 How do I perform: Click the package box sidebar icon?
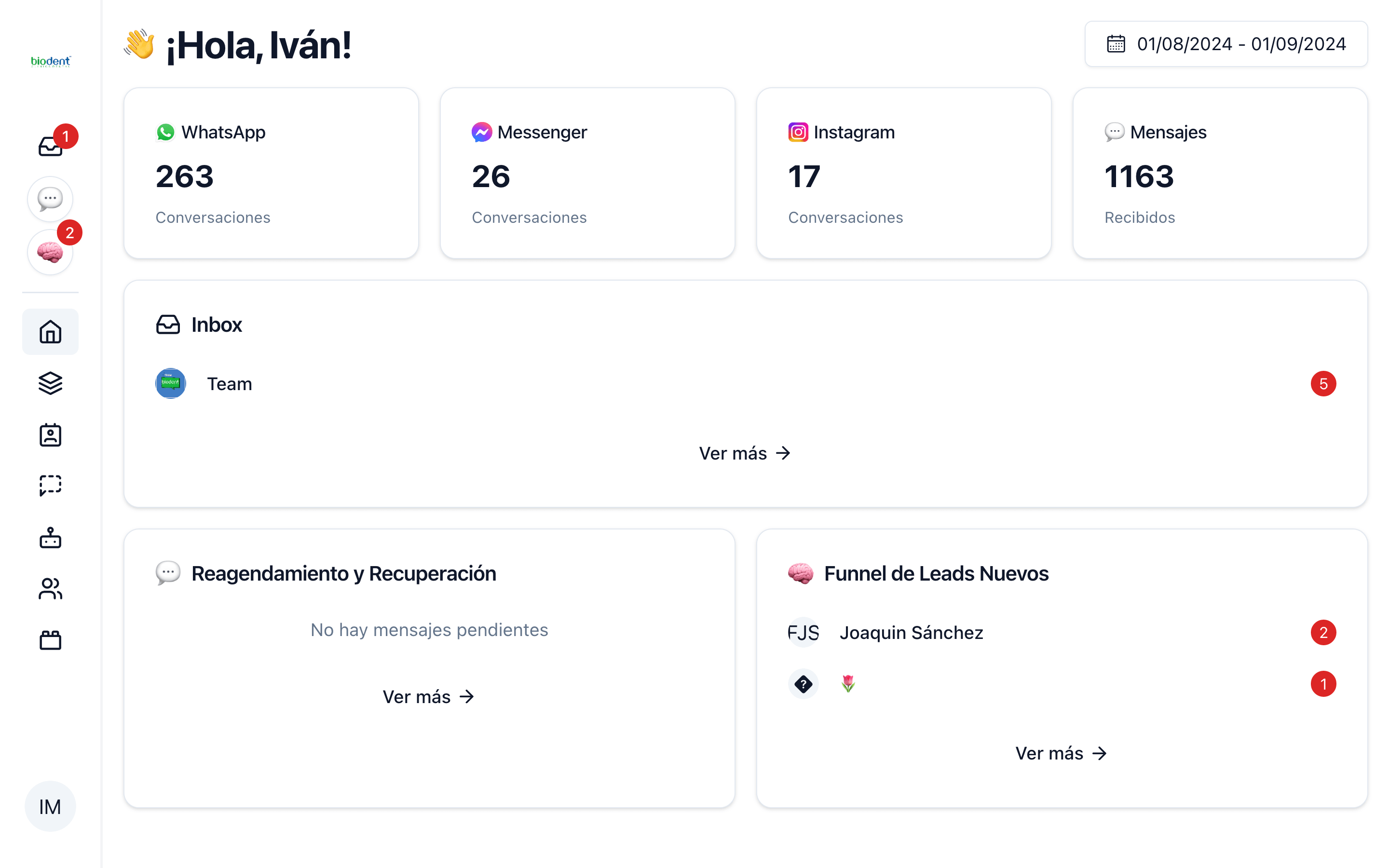pos(51,639)
